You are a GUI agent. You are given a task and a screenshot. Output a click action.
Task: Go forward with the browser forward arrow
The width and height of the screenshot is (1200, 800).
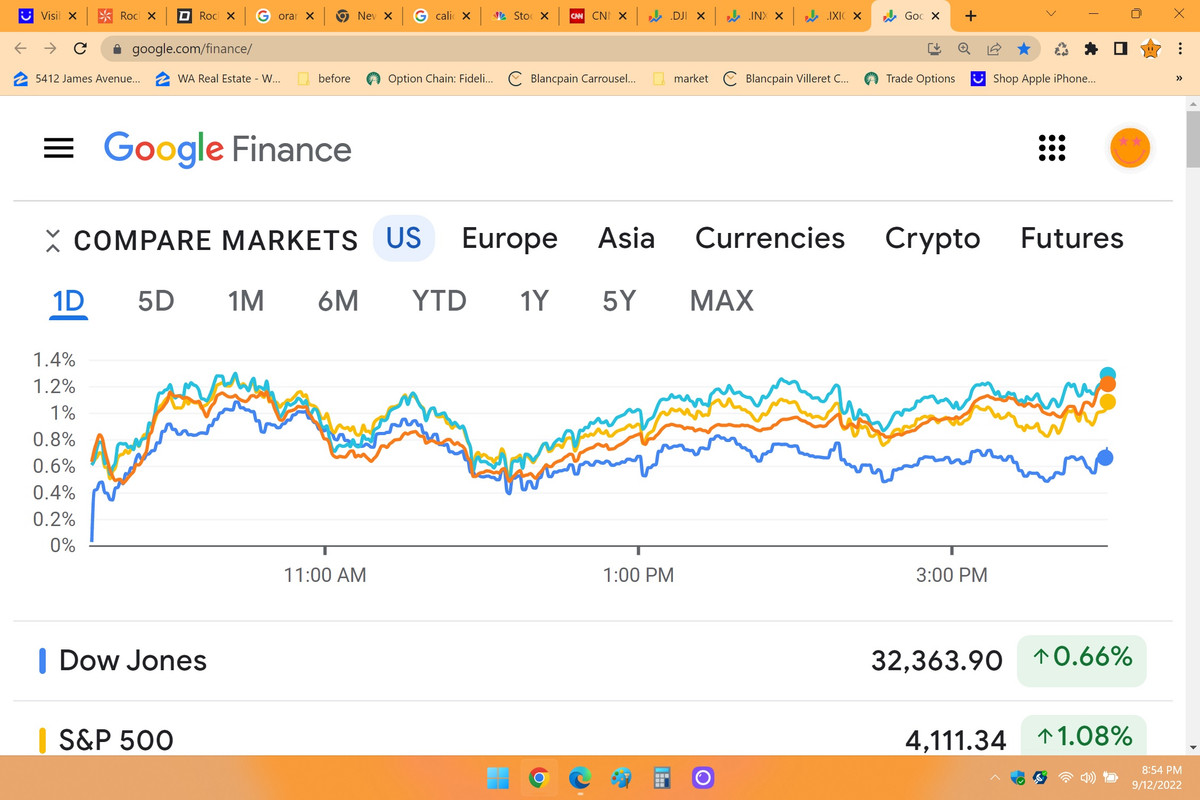point(50,48)
